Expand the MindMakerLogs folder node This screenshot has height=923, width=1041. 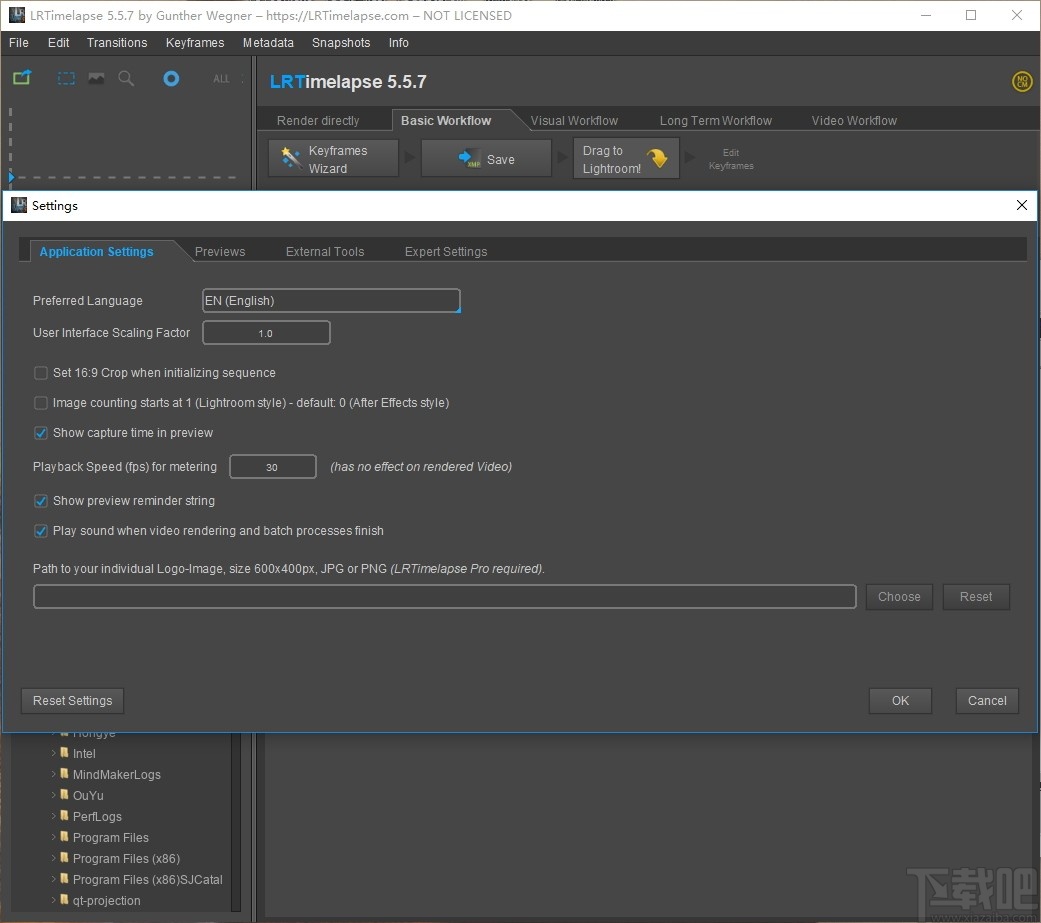click(54, 774)
